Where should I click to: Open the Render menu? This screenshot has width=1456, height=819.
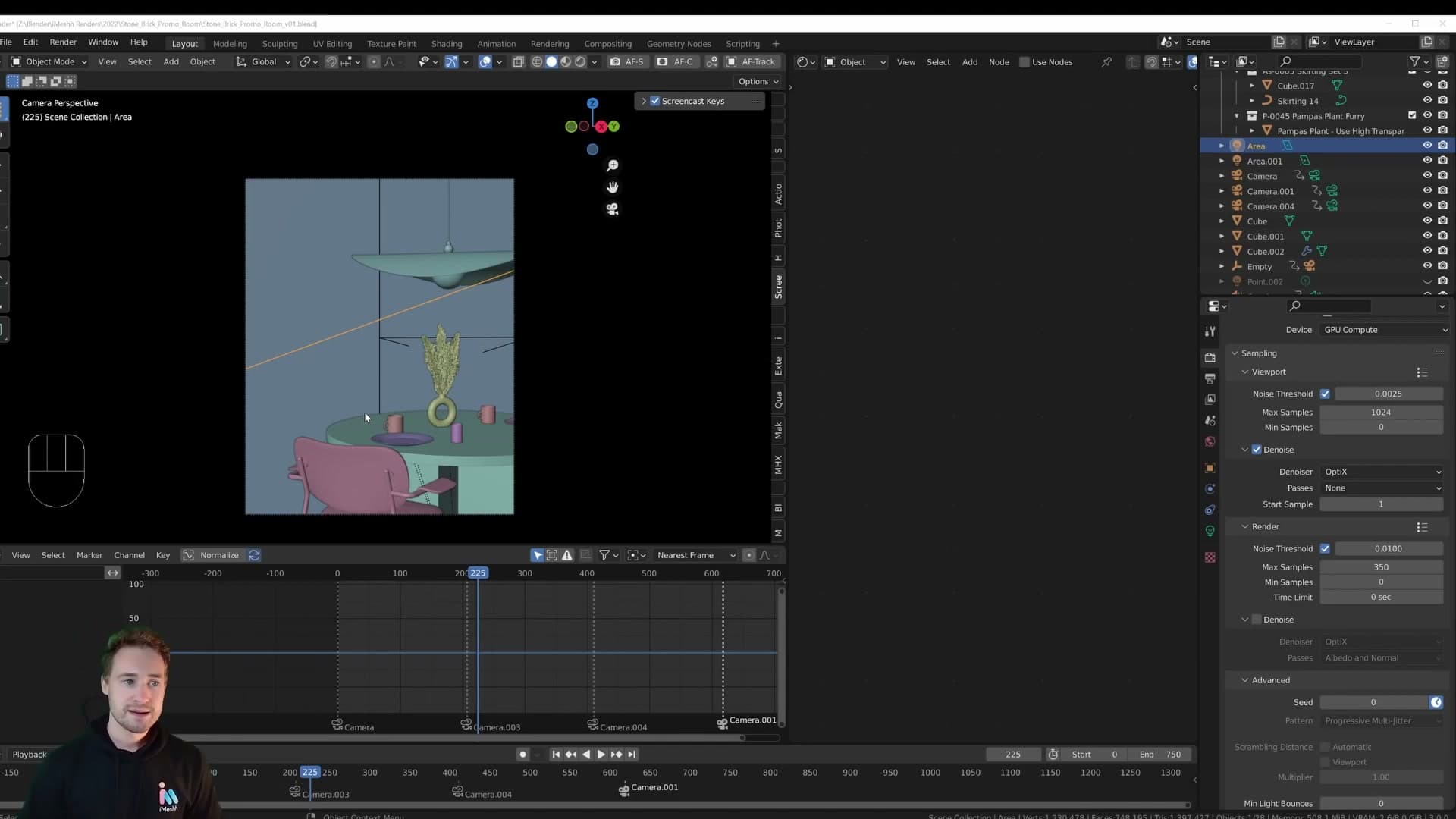click(x=63, y=42)
